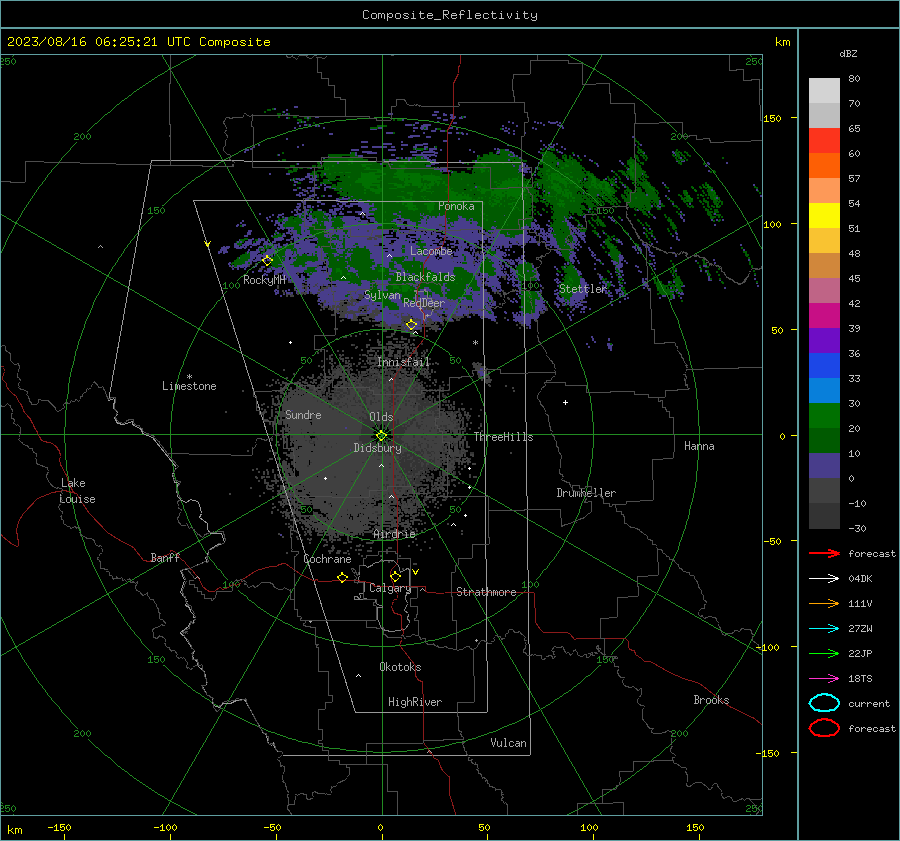900x841 pixels.
Task: Click the Innisfail label on the map
Action: coord(403,362)
